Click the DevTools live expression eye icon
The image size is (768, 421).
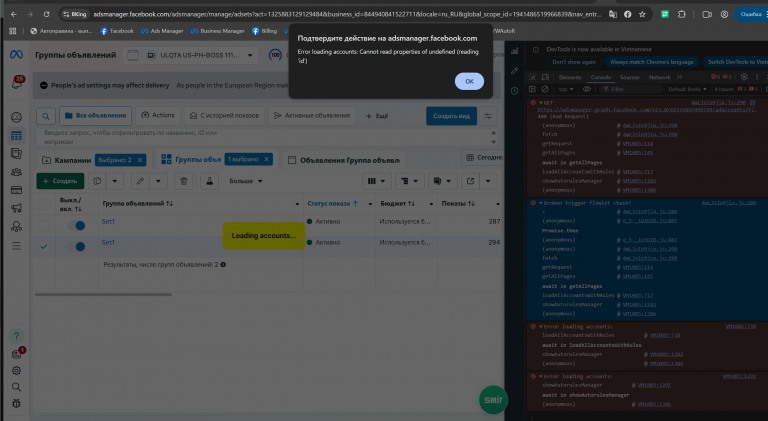pyautogui.click(x=587, y=89)
